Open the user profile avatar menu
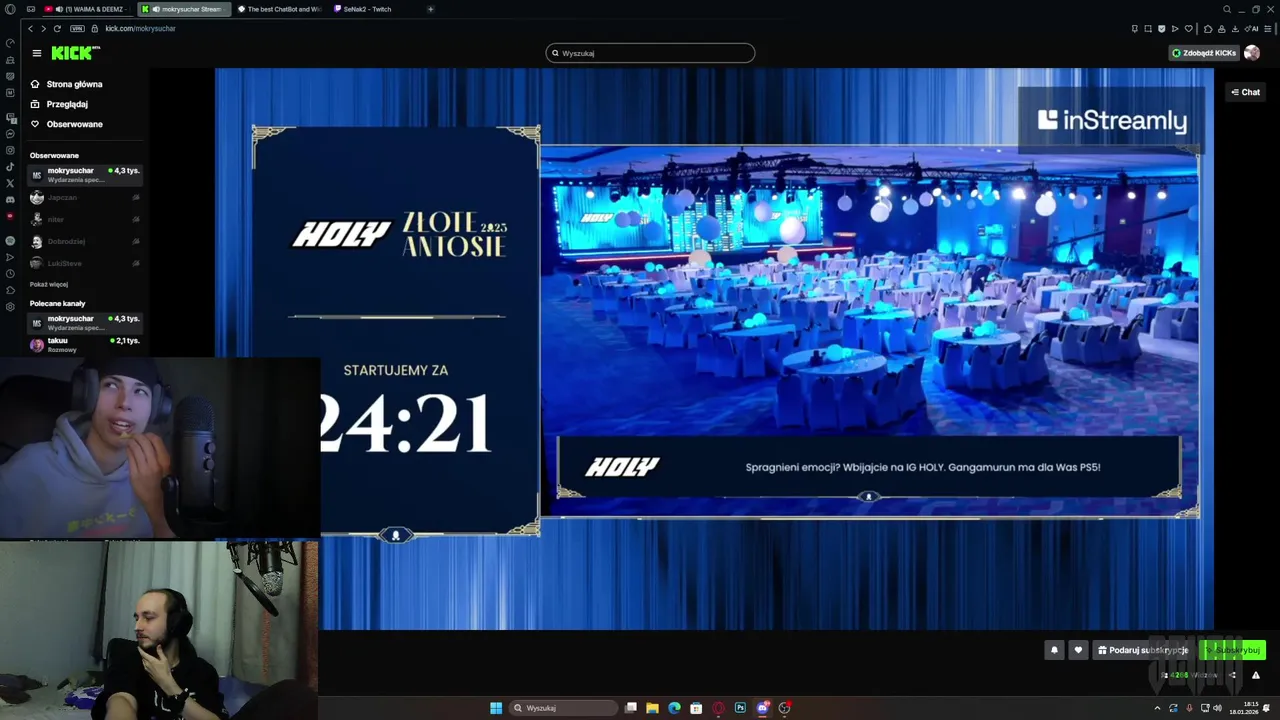Screen dimensions: 1280x720 click(1252, 53)
